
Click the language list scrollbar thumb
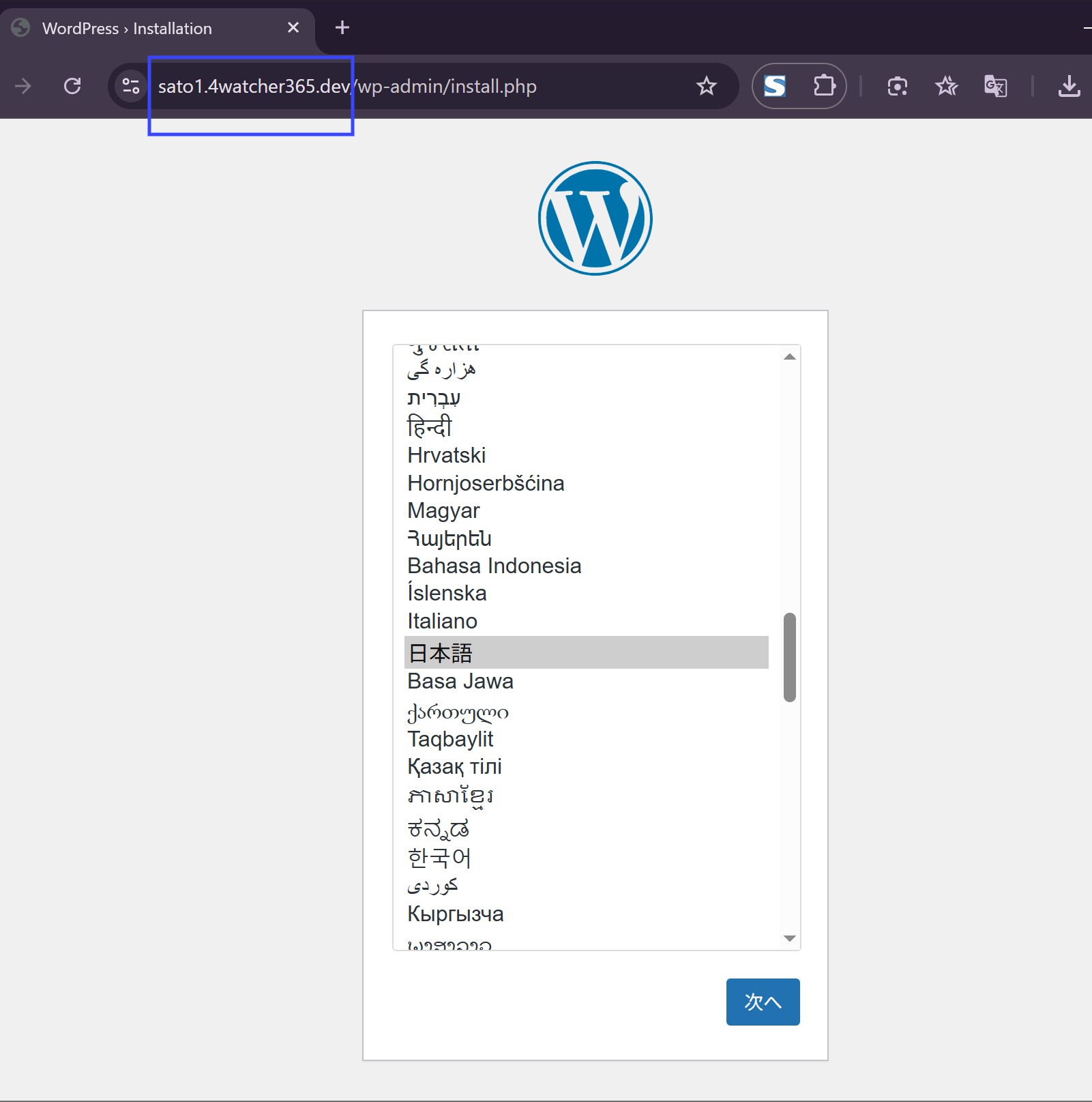(790, 657)
